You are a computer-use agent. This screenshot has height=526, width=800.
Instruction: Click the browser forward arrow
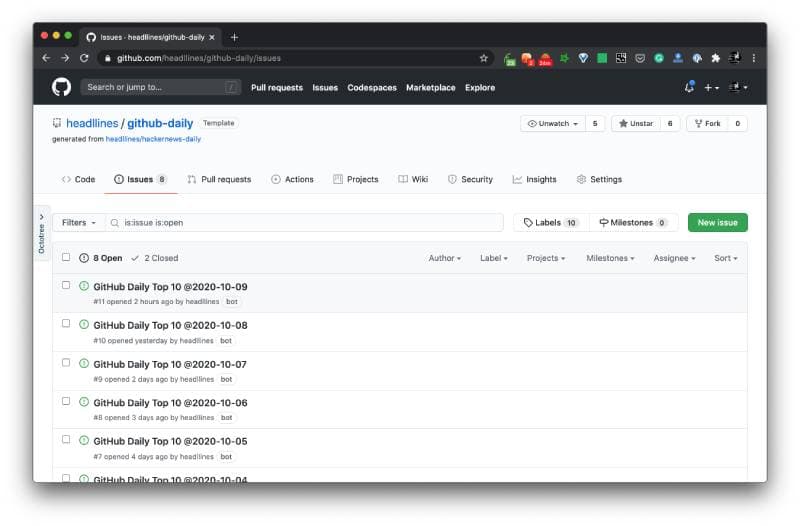click(x=65, y=58)
